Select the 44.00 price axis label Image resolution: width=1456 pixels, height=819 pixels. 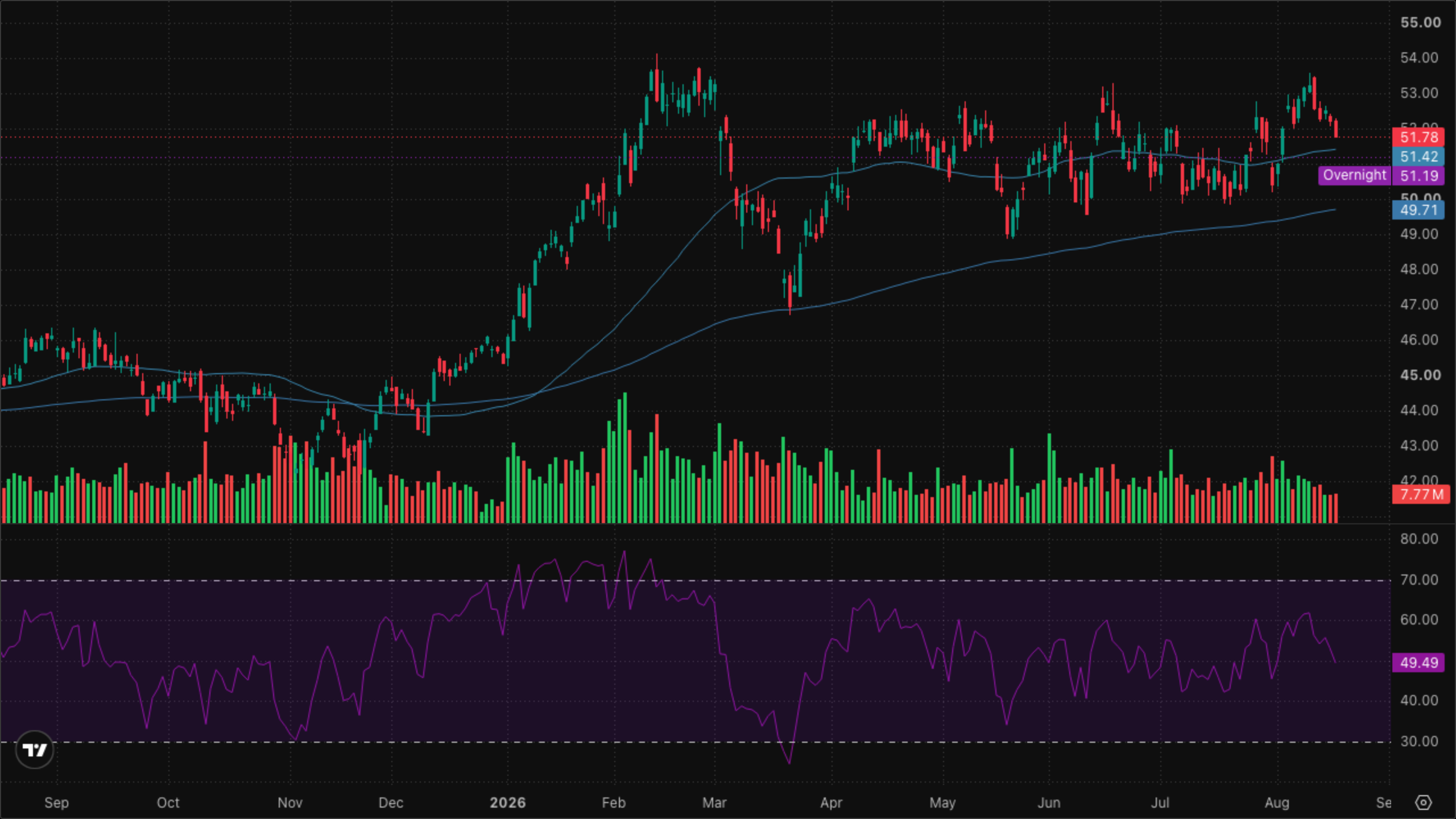1419,410
